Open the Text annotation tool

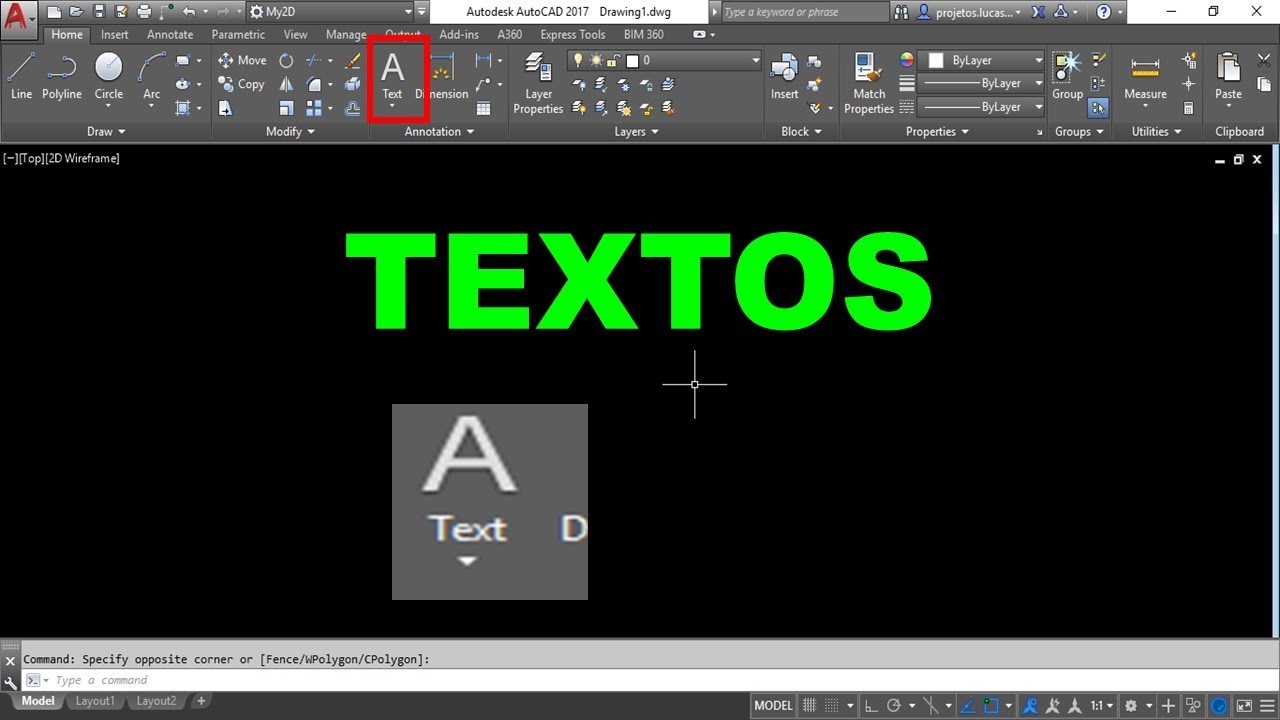coord(392,78)
